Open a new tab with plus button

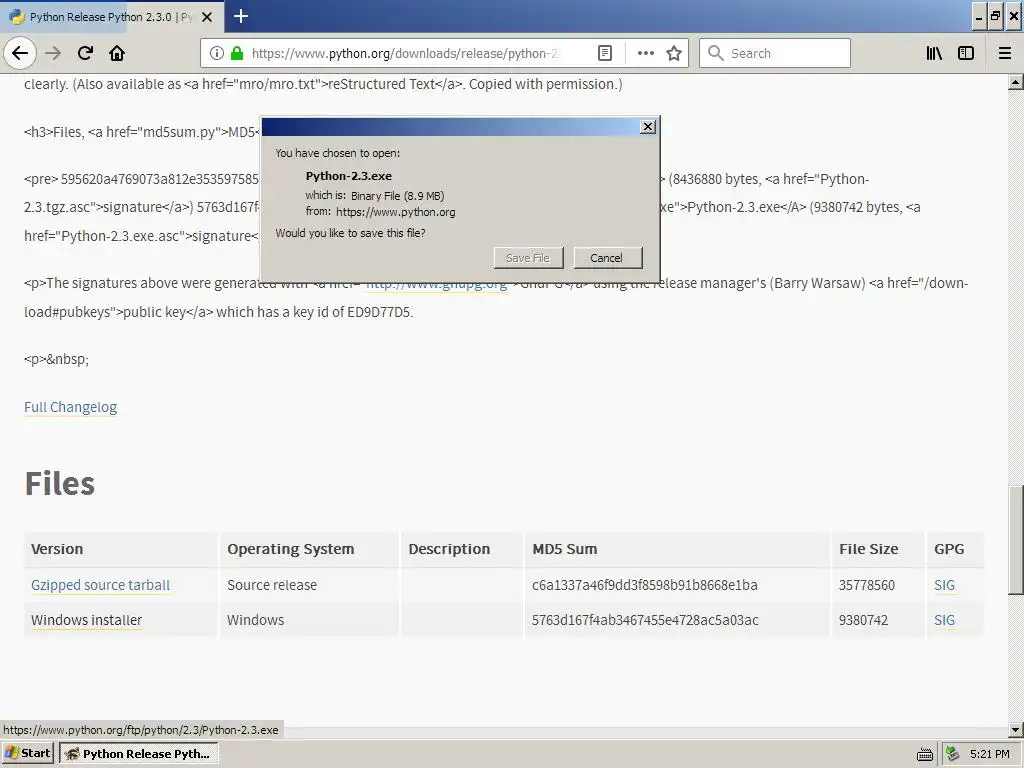240,16
